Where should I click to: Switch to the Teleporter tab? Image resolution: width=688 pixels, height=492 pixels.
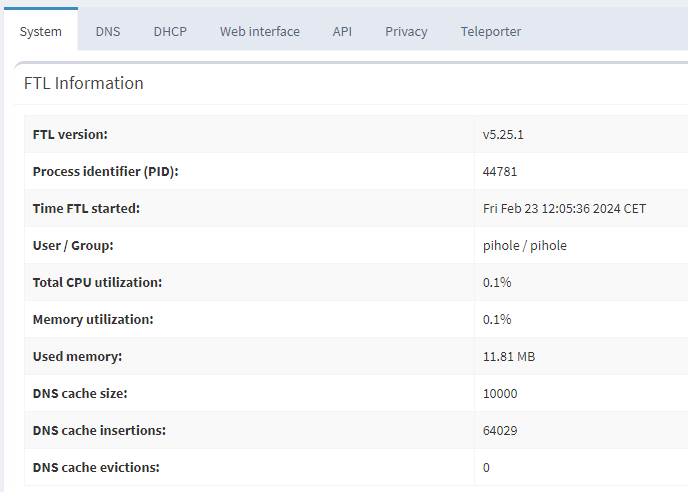coord(491,31)
